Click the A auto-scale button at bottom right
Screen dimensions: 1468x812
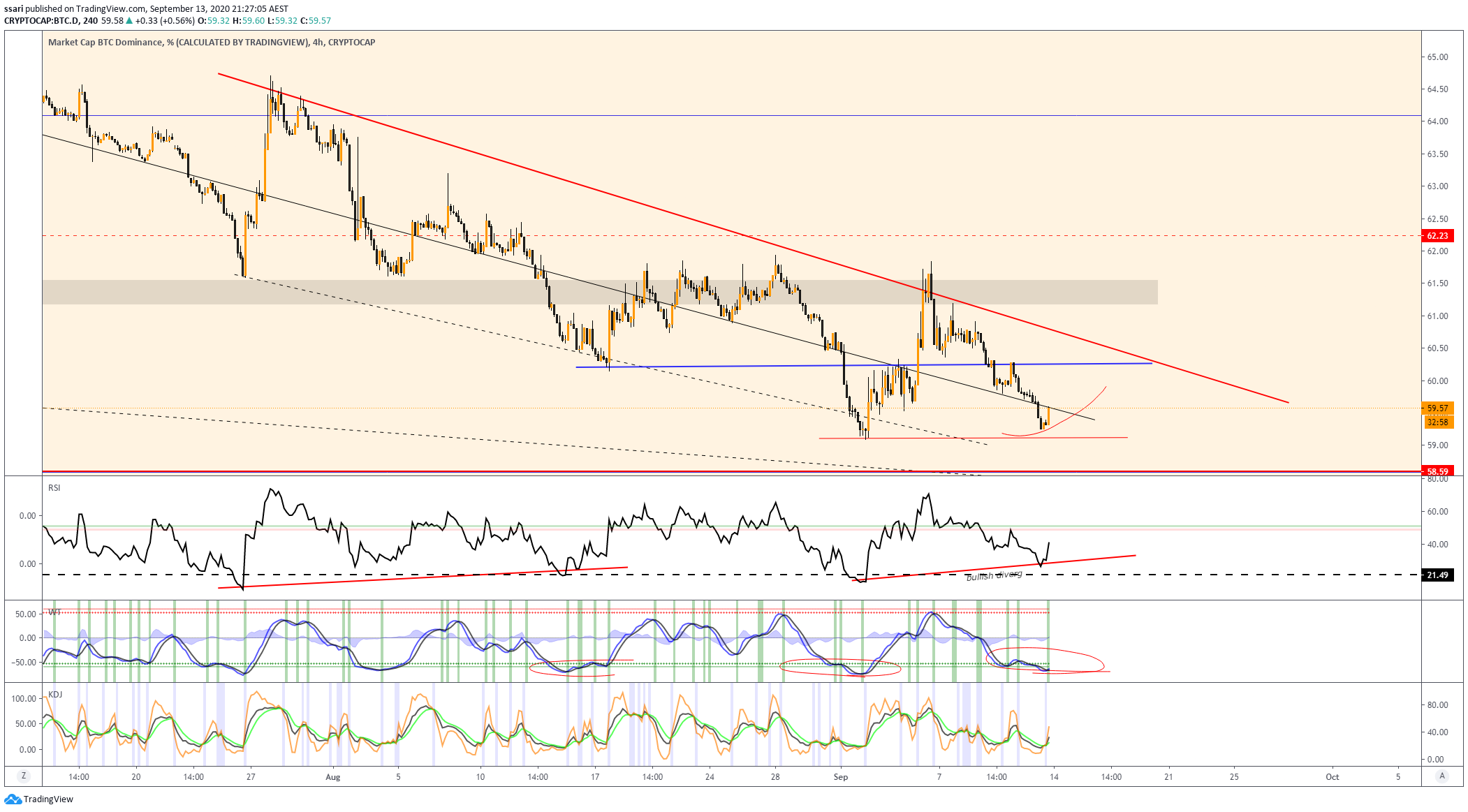1442,776
